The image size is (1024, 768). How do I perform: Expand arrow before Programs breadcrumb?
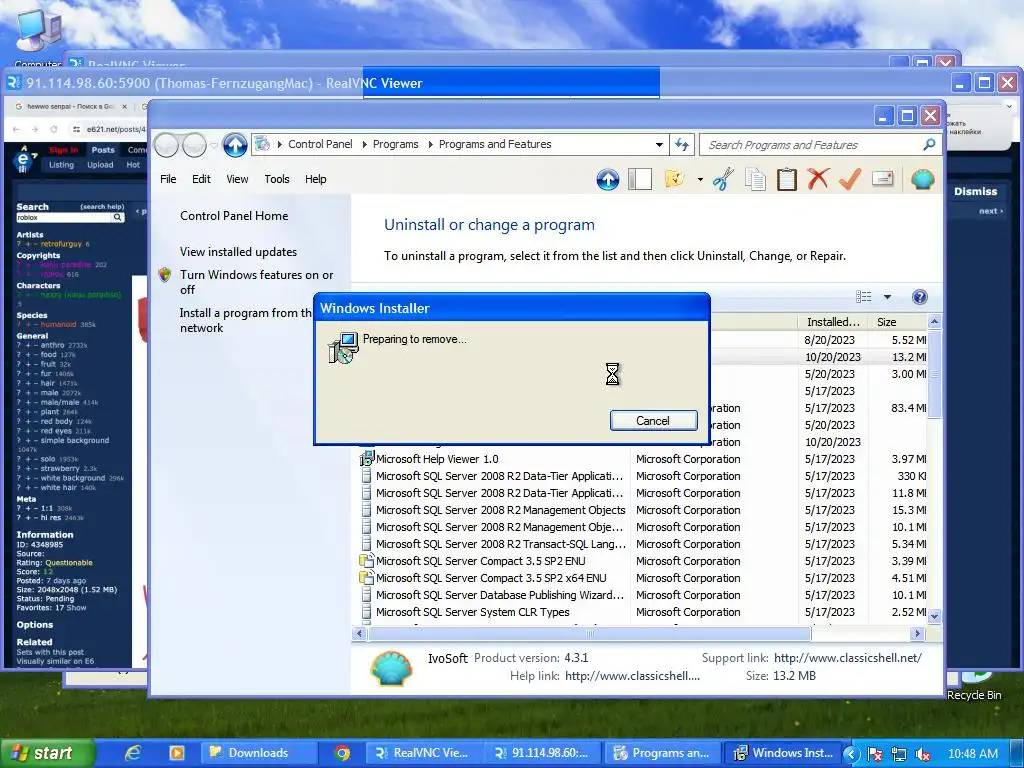tap(364, 144)
